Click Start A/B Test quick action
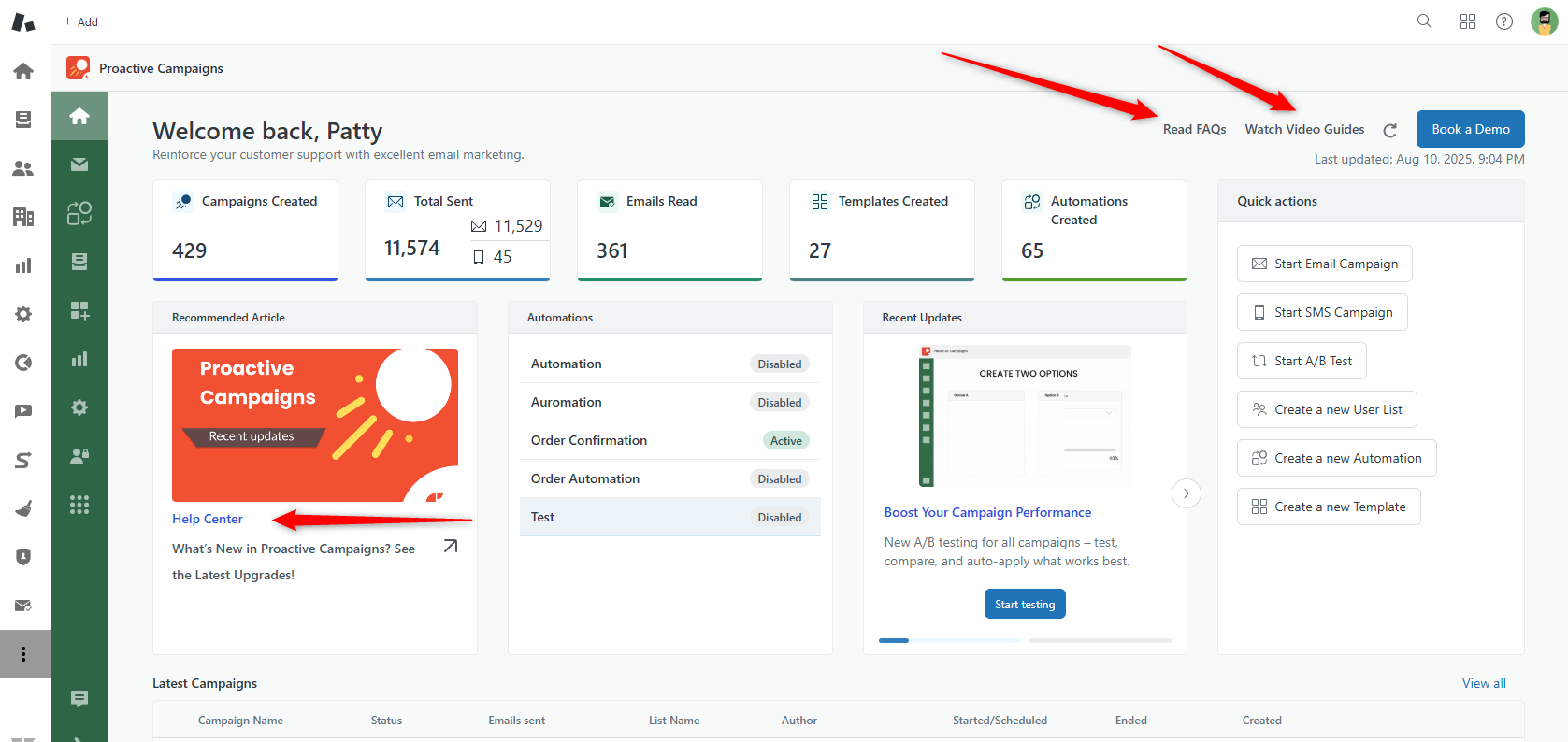Viewport: 1568px width, 742px height. point(1302,361)
